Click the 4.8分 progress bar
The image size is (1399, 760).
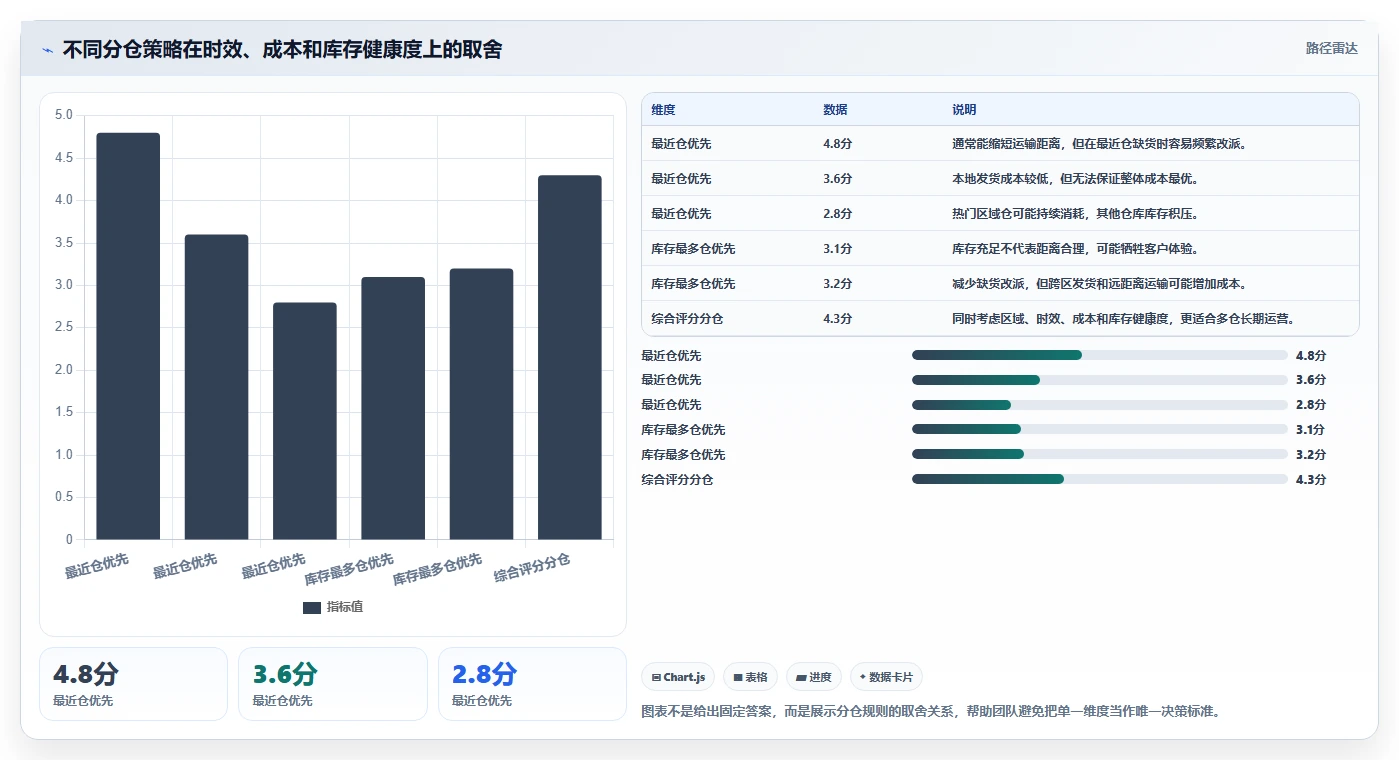(1100, 355)
